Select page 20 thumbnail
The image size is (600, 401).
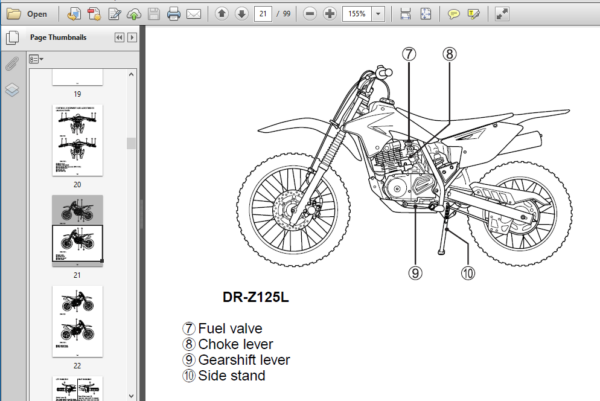click(x=77, y=140)
